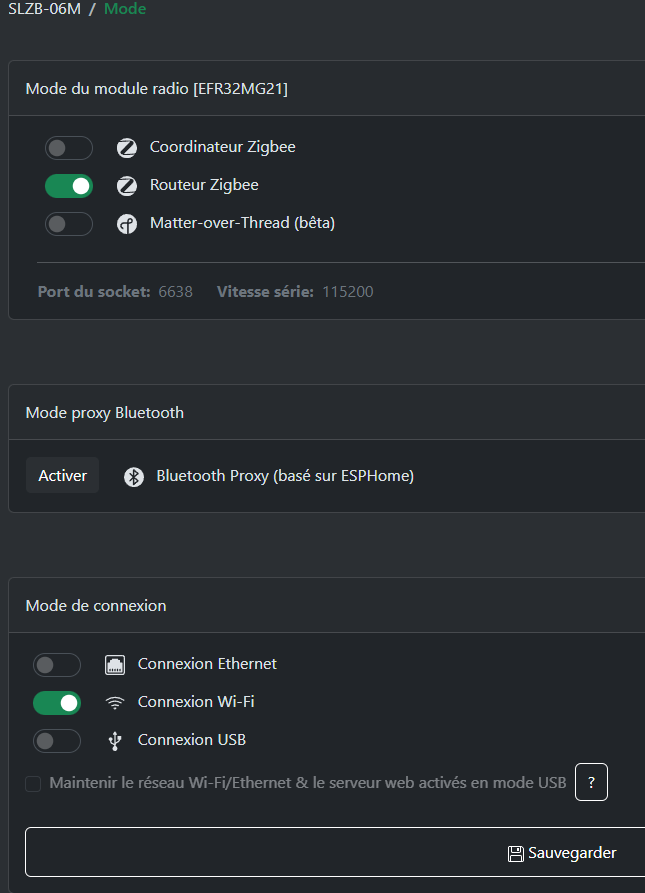Click the Thread icon next to Matter-over-Thread
645x893 pixels.
[x=127, y=224]
